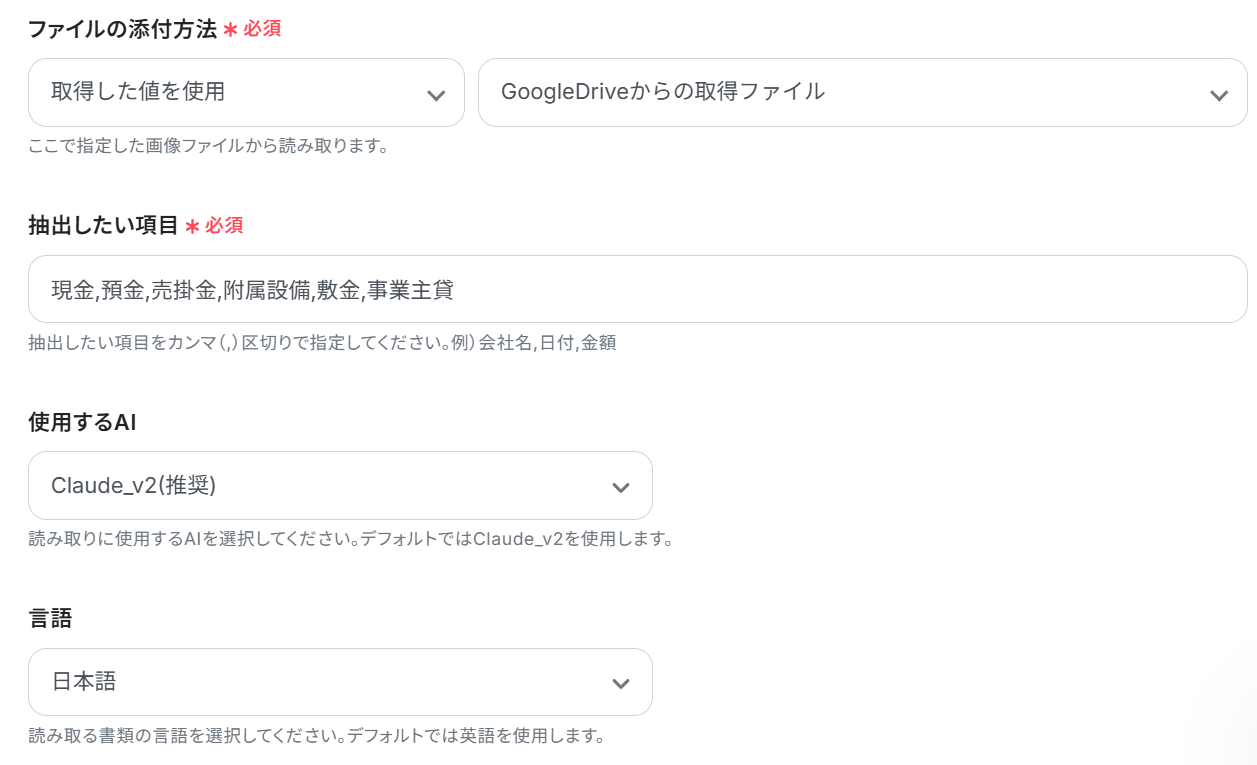Click the comma-separated items hint text
Image resolution: width=1257 pixels, height=765 pixels.
click(x=321, y=343)
